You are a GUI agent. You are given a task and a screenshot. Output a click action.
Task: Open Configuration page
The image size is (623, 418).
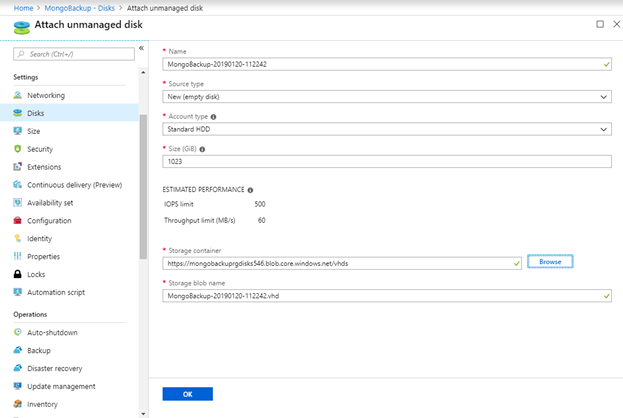(x=49, y=221)
